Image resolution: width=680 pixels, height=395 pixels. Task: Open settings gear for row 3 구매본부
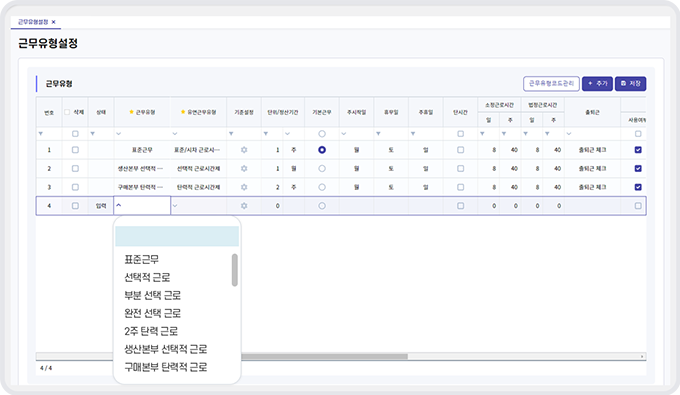tap(244, 187)
